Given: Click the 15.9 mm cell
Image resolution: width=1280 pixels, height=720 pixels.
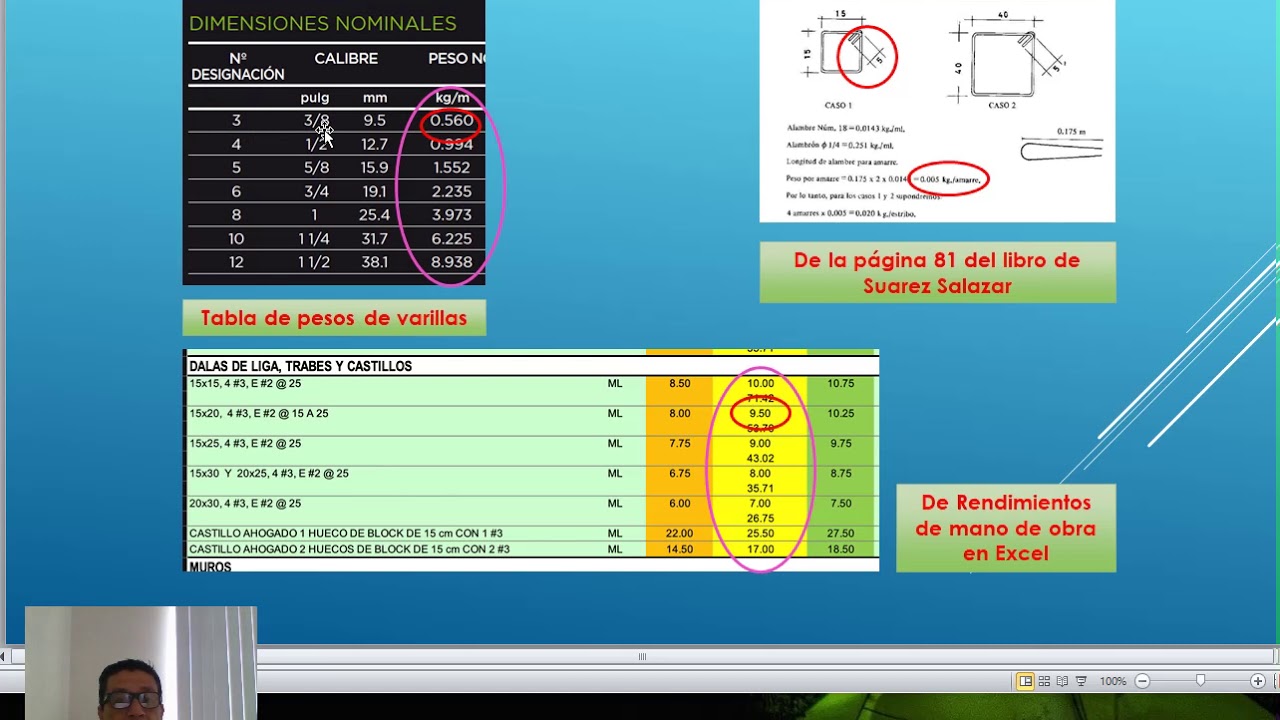Looking at the screenshot, I should 374,167.
